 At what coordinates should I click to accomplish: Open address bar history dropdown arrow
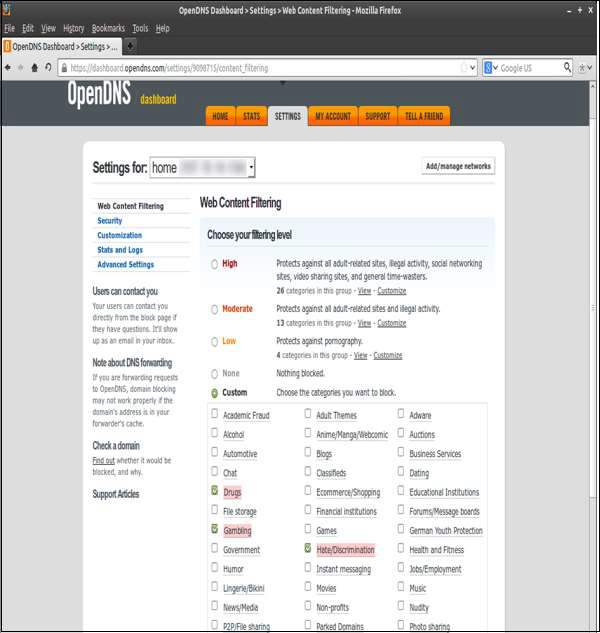tap(472, 68)
